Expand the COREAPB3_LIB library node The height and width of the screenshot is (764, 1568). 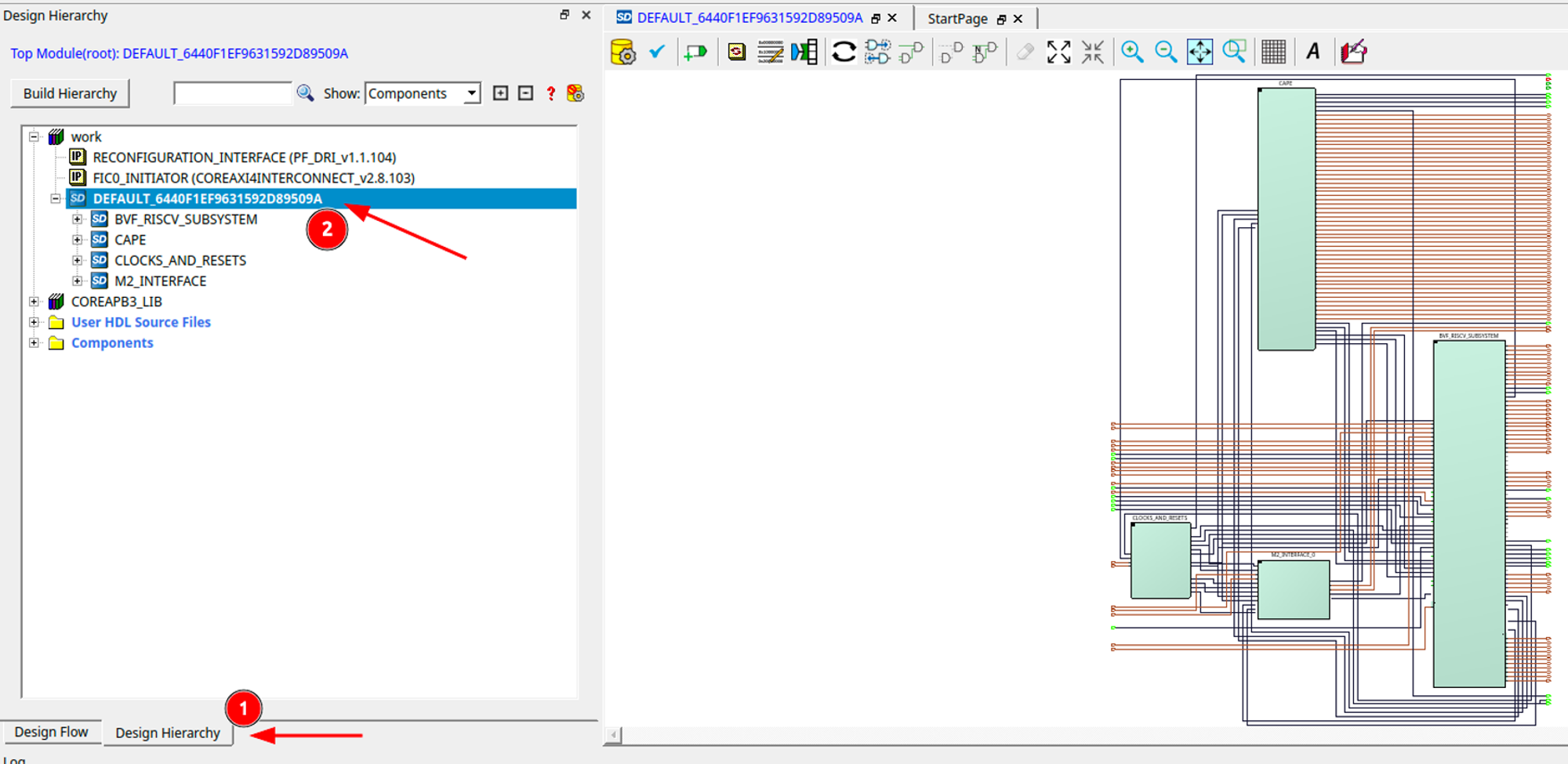point(34,302)
